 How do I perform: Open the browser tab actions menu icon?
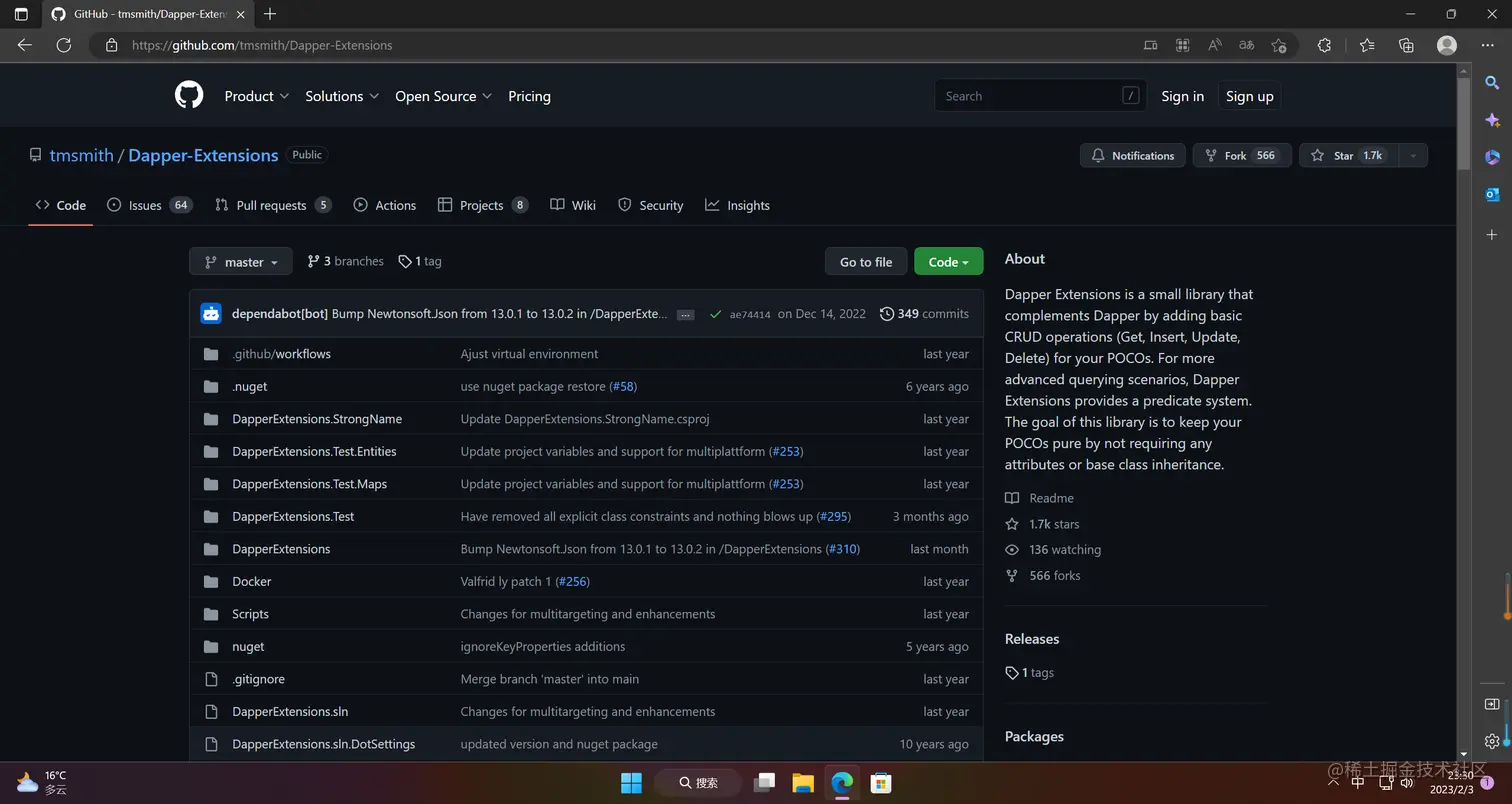pos(21,14)
